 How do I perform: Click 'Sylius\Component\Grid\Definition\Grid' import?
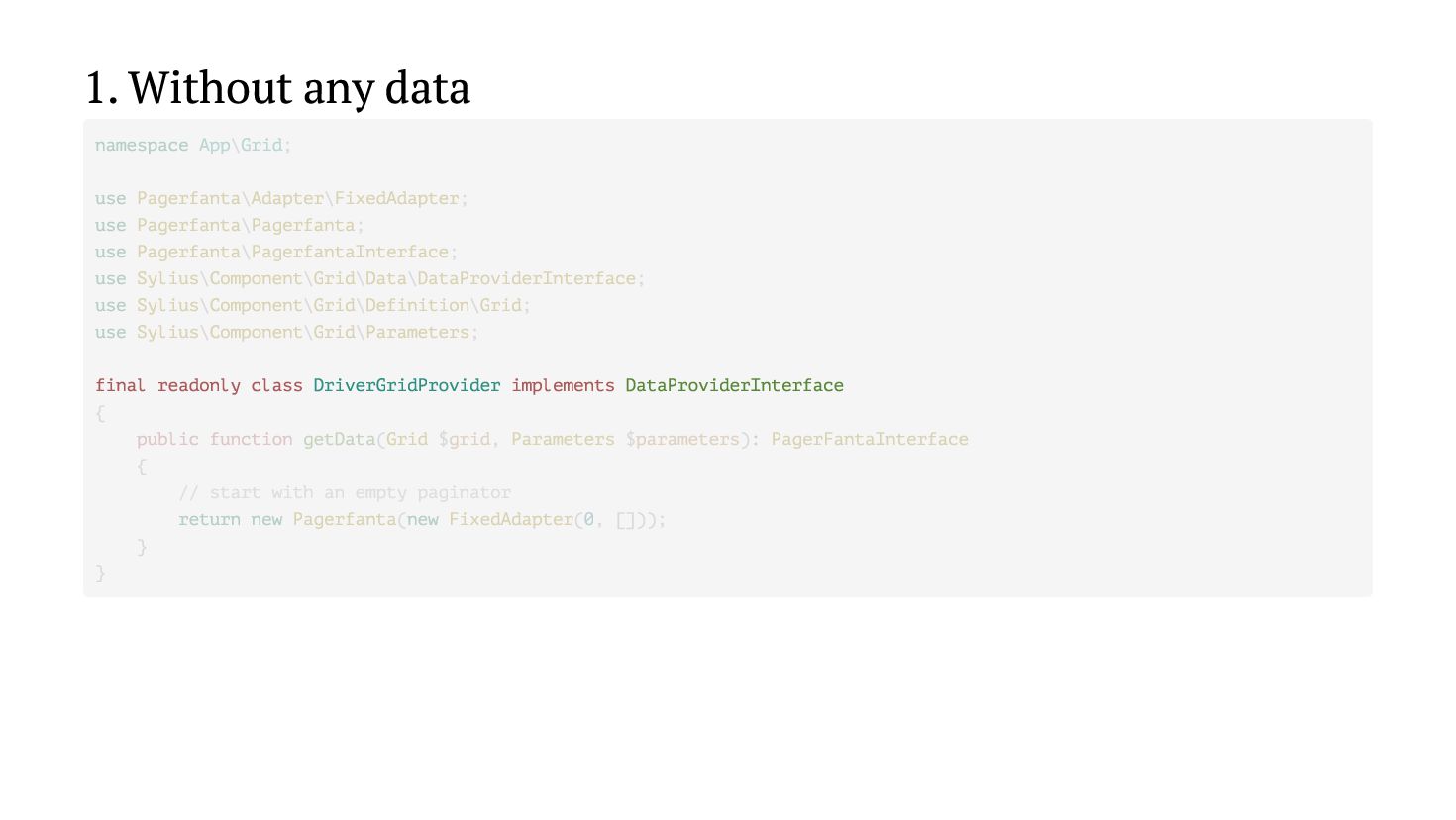pos(328,305)
